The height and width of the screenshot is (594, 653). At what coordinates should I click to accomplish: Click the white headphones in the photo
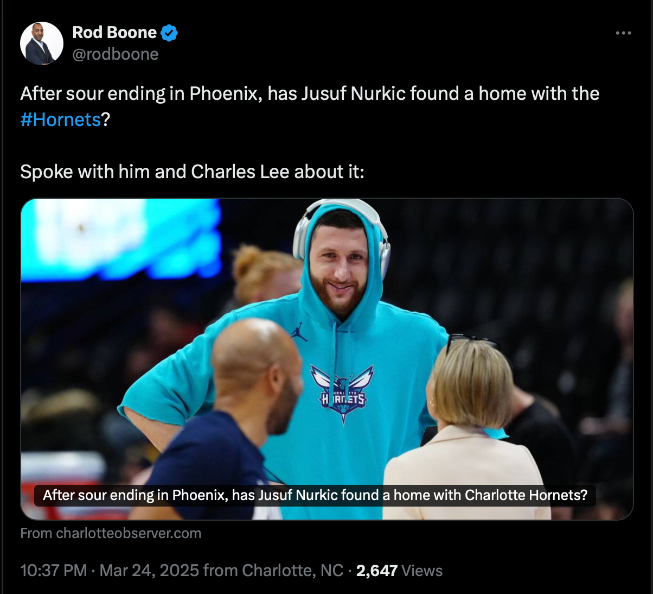[341, 233]
